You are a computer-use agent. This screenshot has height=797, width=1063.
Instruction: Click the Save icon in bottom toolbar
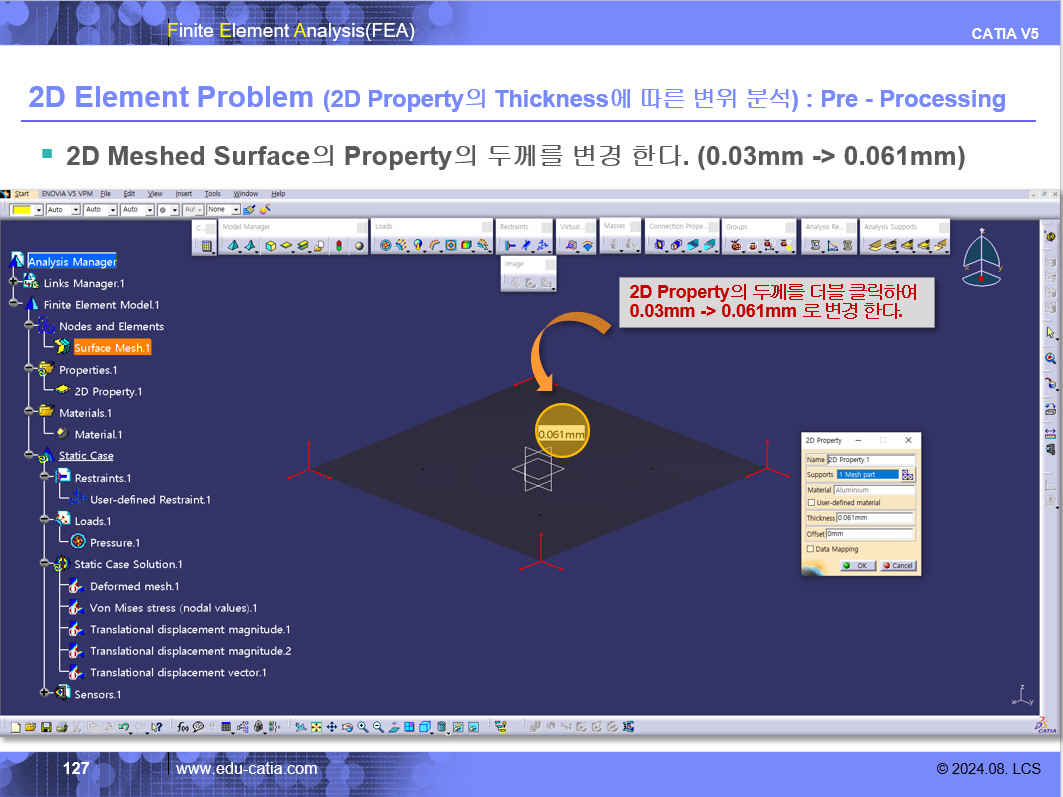point(46,727)
